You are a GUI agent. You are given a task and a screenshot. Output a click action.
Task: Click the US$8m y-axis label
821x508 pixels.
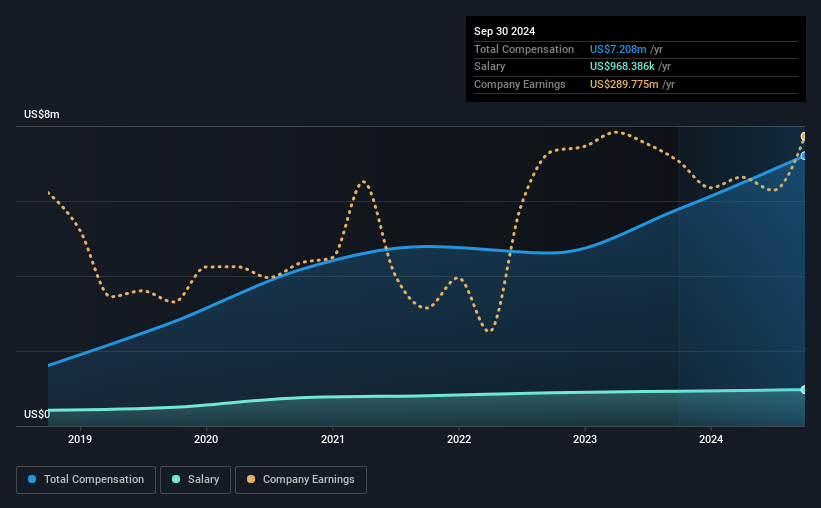(42, 114)
